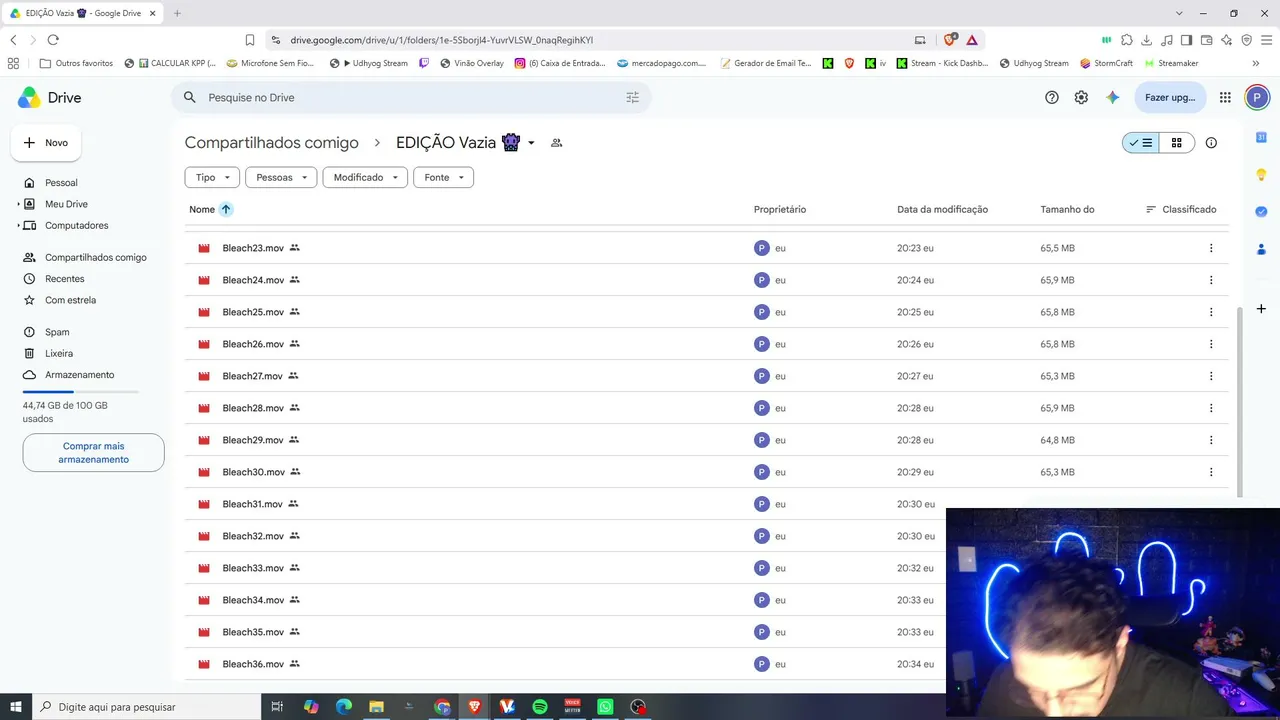This screenshot has width=1280, height=720.
Task: Go to Compartilhados comigo breadcrumb
Action: click(x=272, y=143)
